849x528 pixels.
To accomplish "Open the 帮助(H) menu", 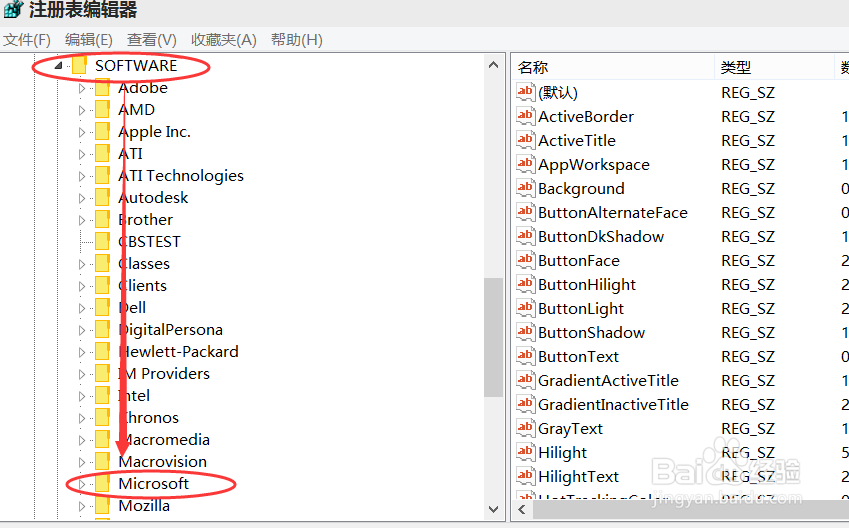I will tap(297, 40).
